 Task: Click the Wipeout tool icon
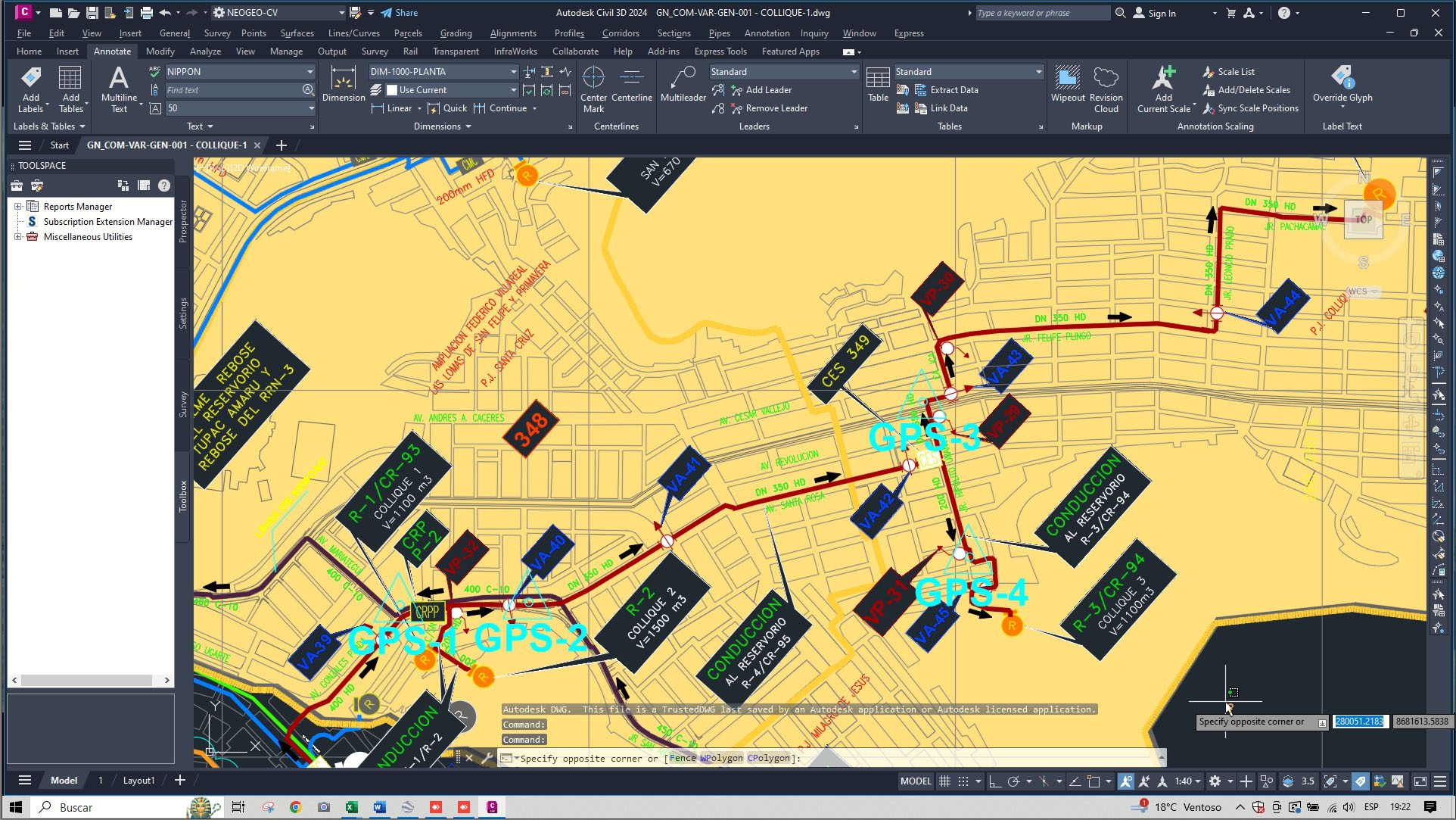1067,79
